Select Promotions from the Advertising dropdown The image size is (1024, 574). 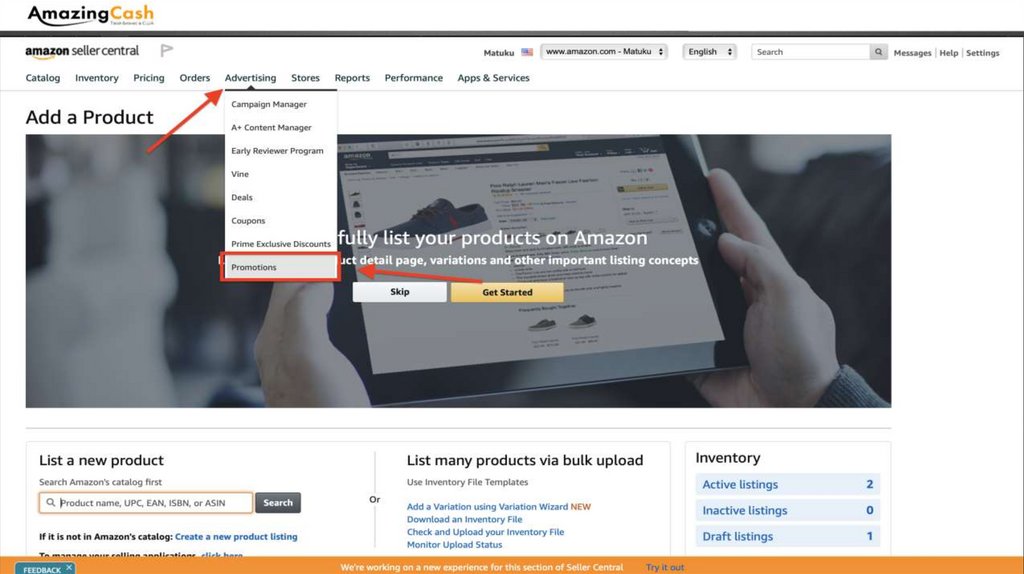tap(281, 267)
